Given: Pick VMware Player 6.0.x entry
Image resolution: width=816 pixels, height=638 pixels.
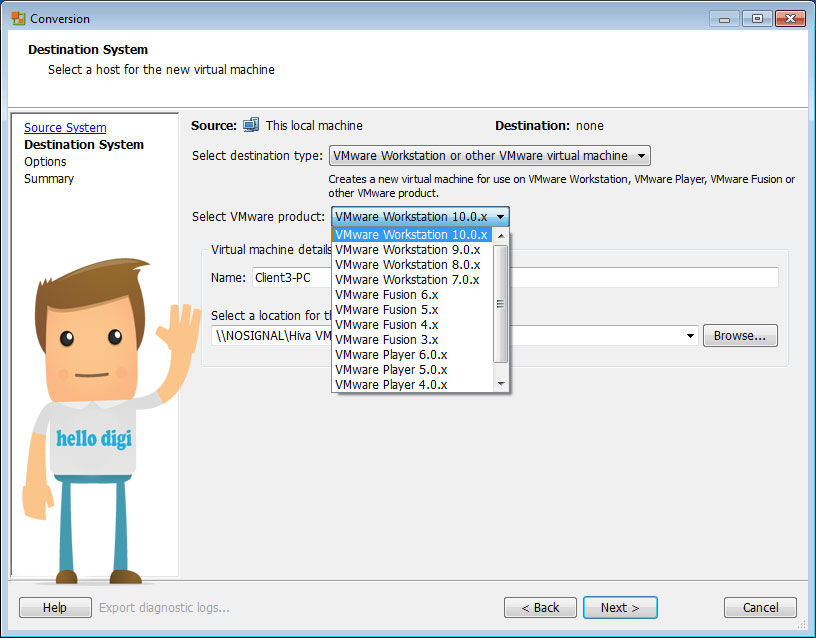Looking at the screenshot, I should tap(412, 355).
